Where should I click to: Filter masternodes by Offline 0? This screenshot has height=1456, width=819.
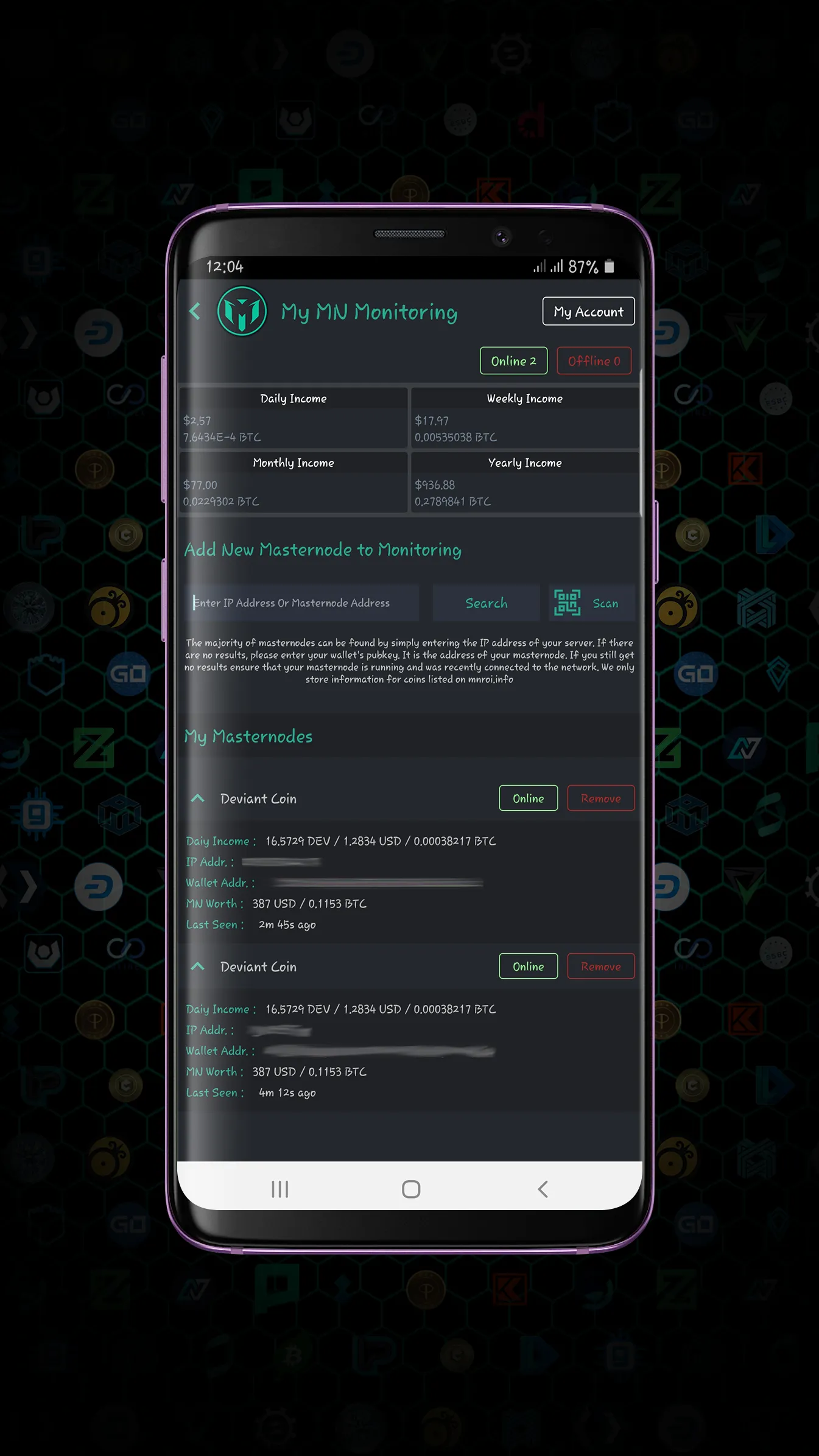pos(594,361)
